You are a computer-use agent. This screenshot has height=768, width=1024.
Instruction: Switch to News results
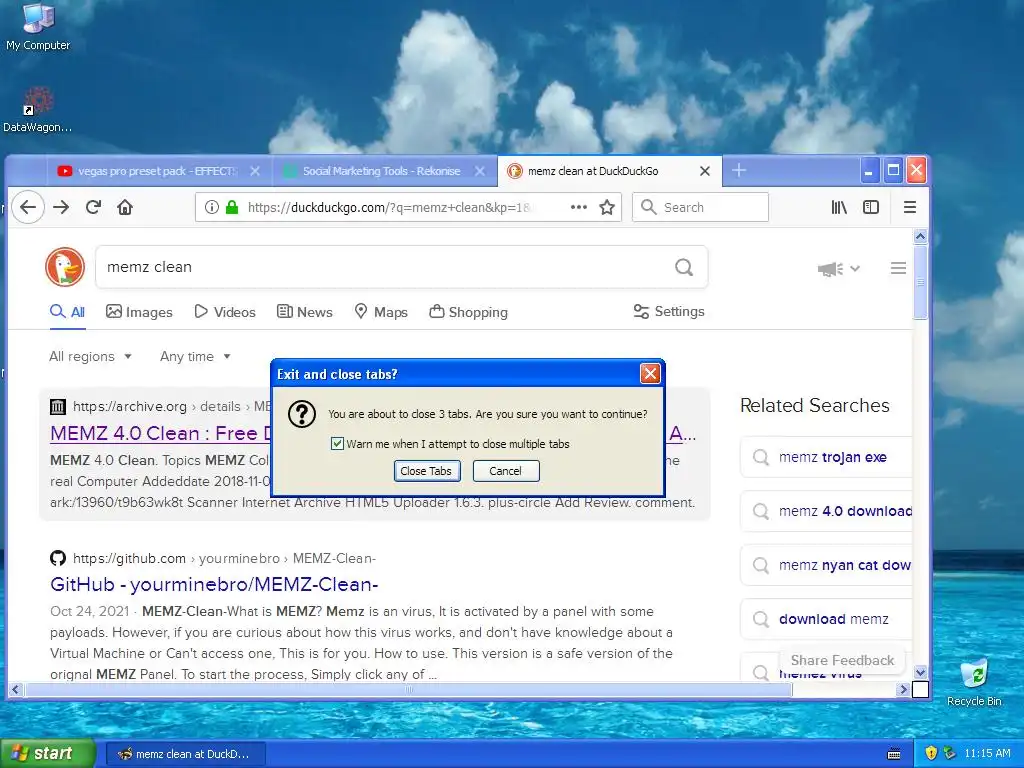(x=304, y=312)
